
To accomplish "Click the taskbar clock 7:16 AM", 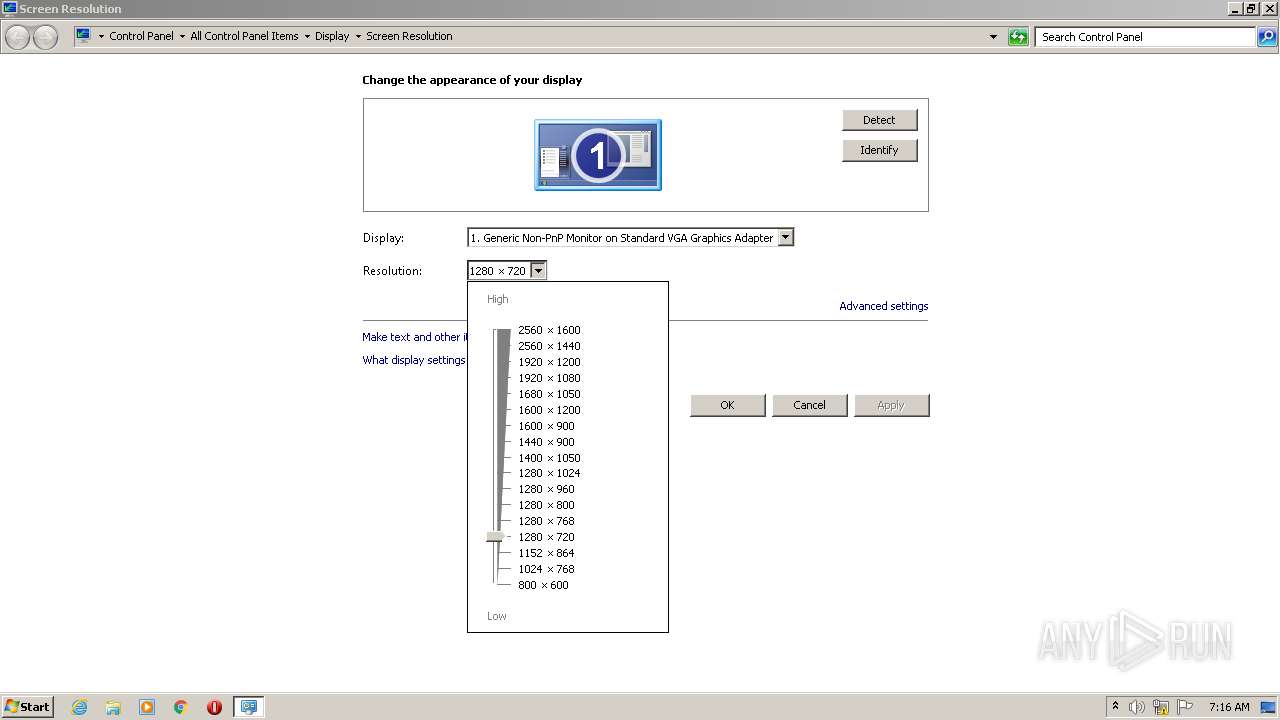I will point(1229,707).
